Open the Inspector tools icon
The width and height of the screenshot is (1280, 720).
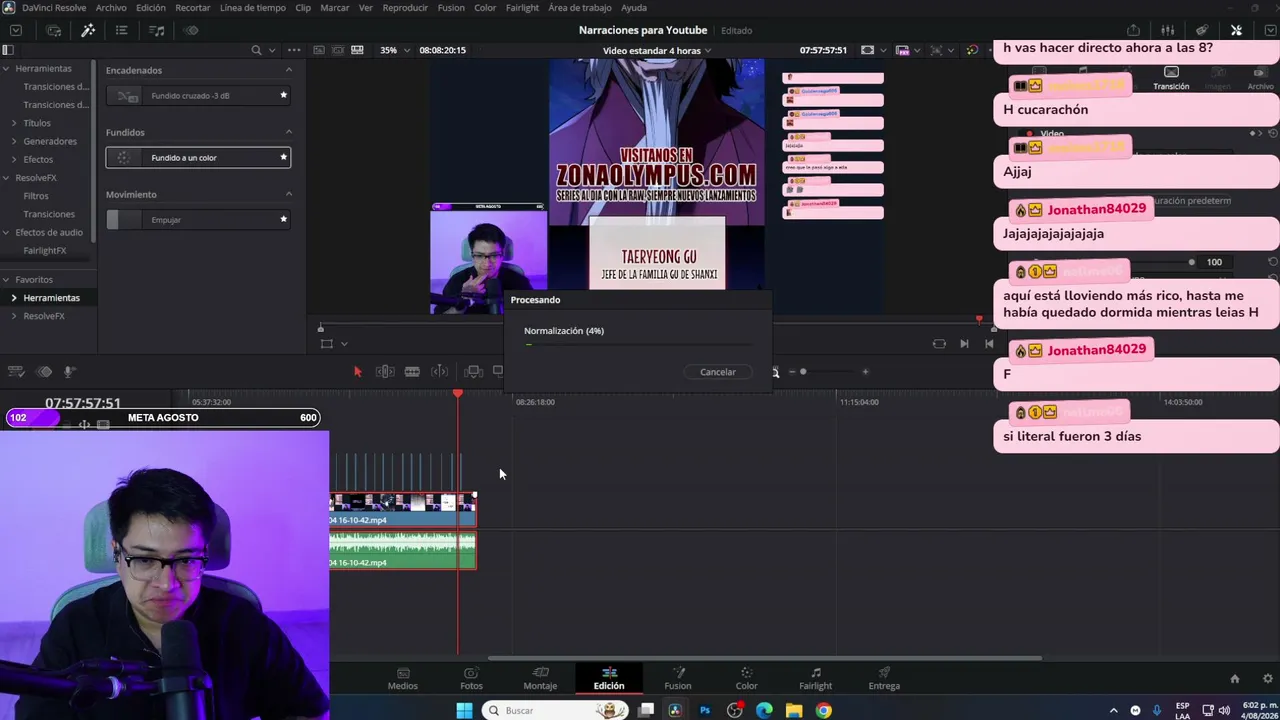1236,30
